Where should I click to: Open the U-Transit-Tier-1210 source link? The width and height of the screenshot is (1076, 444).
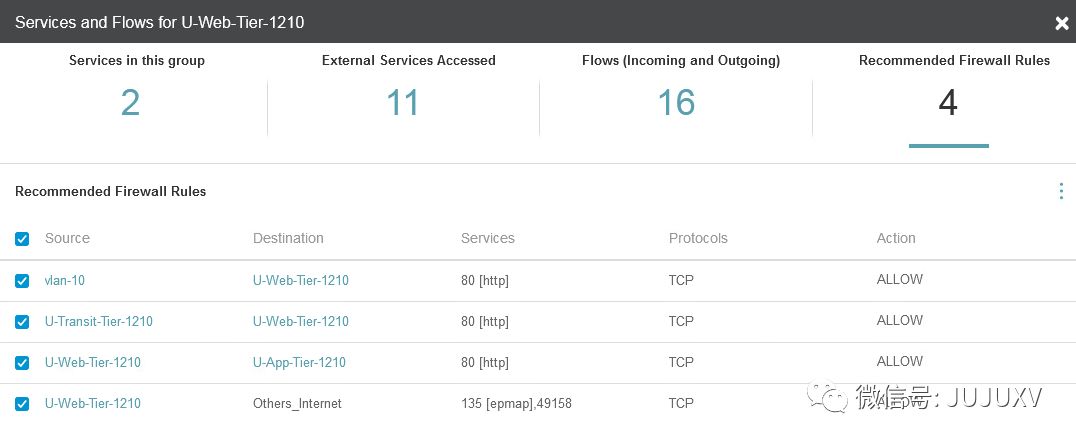click(x=99, y=322)
